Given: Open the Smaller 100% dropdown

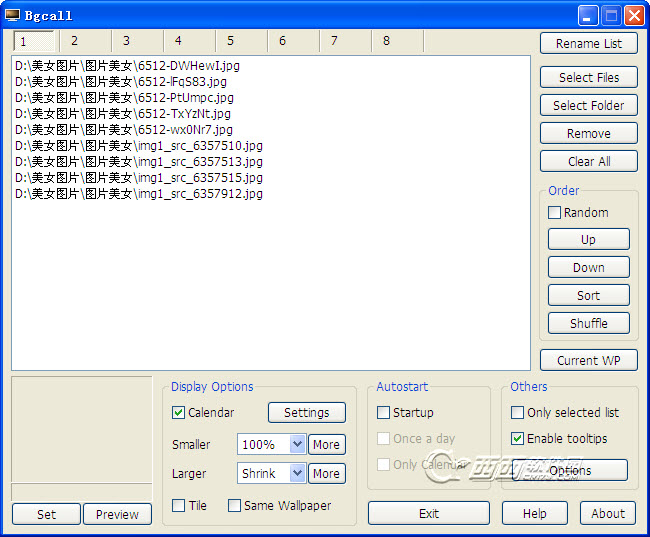Looking at the screenshot, I should click(x=272, y=445).
